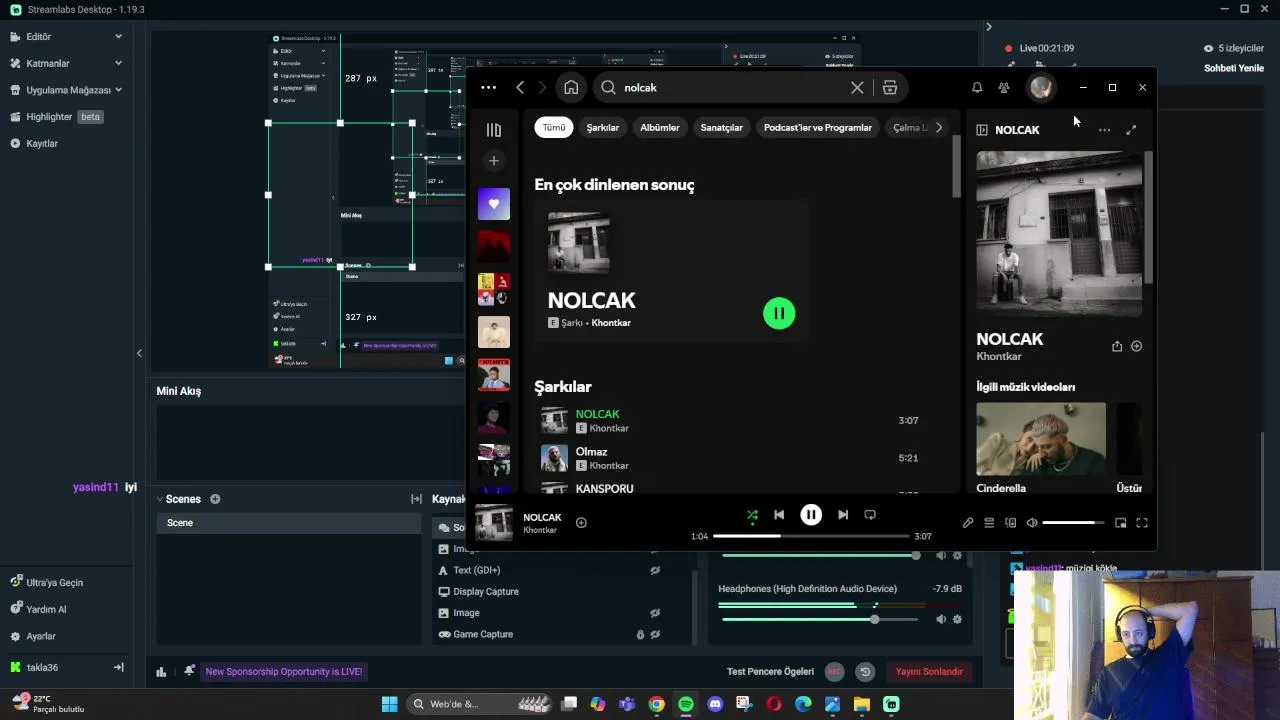Toggle repeat in Spotify player
The height and width of the screenshot is (720, 1280).
click(870, 515)
